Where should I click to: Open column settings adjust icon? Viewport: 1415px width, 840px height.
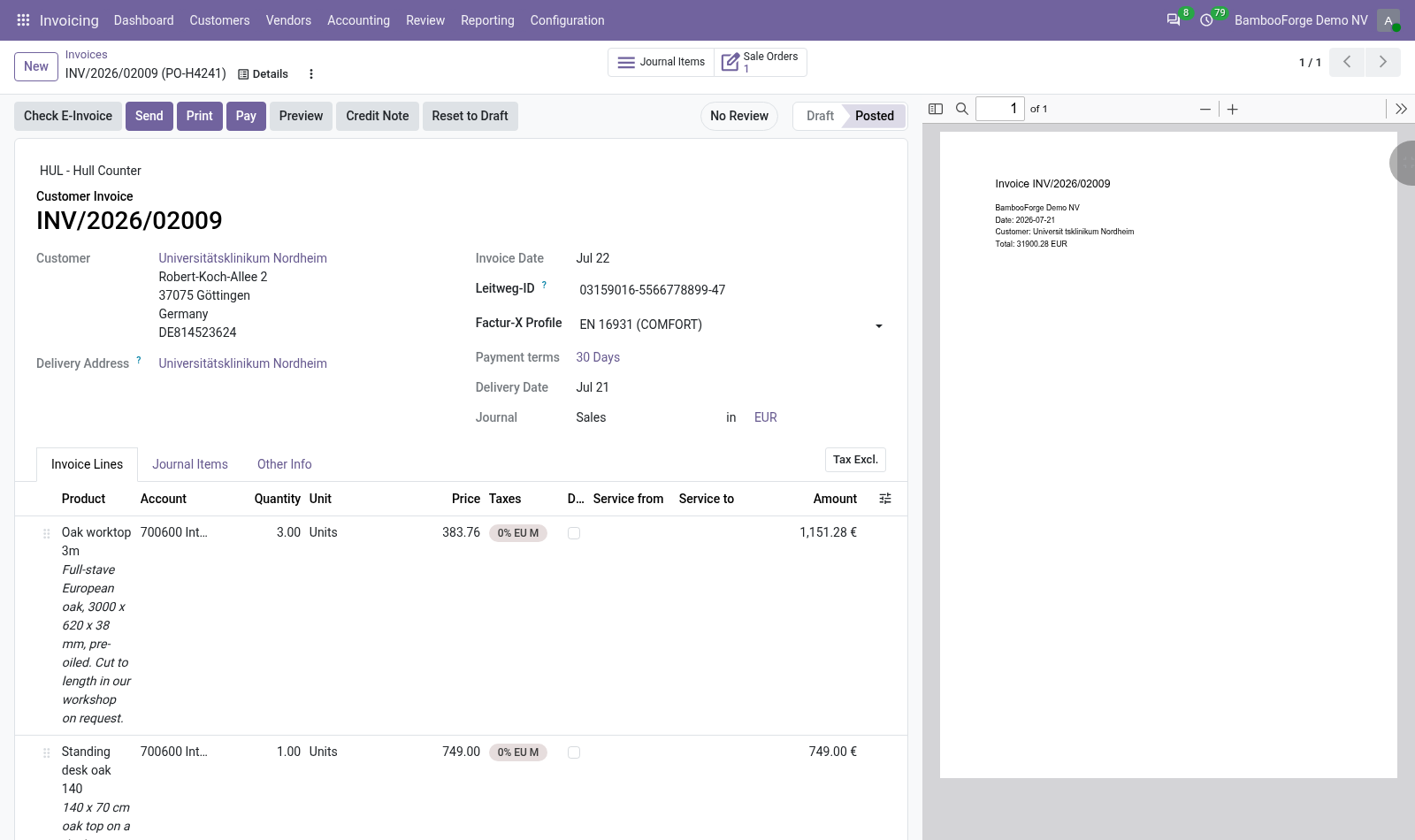point(885,499)
